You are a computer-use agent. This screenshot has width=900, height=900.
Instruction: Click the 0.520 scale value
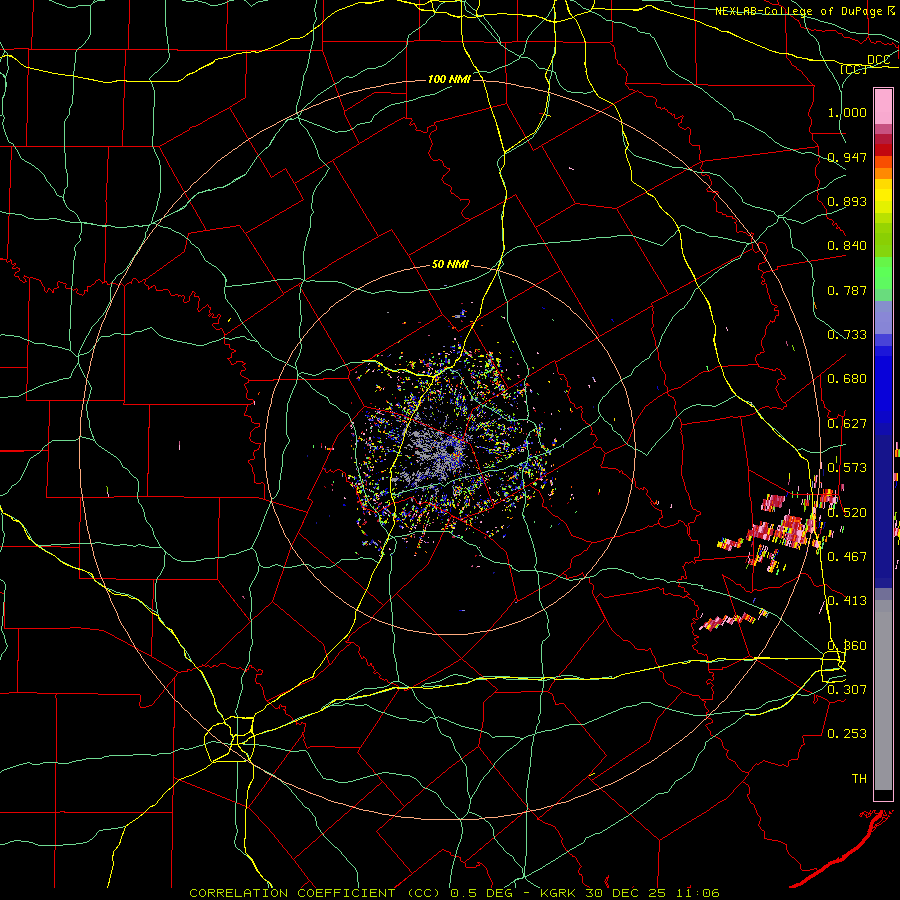(847, 513)
